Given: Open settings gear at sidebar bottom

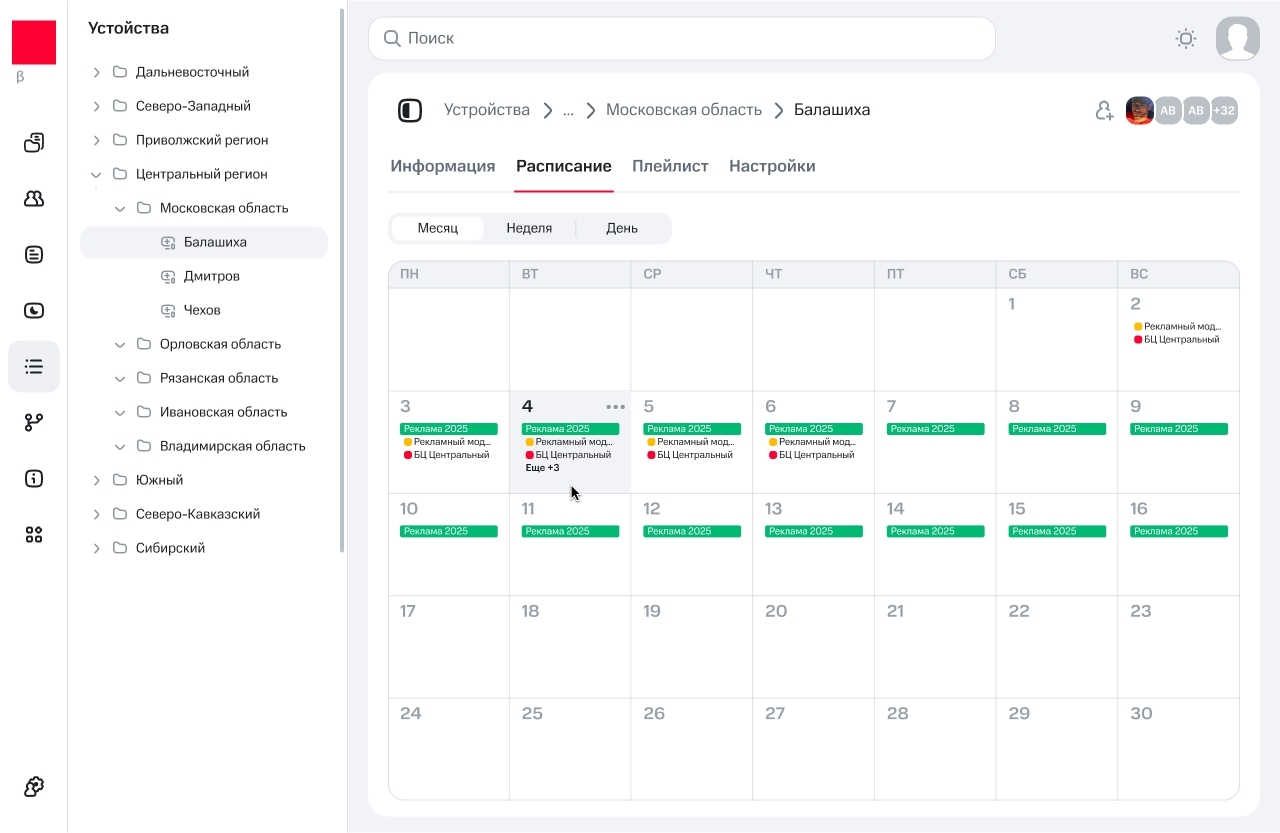Looking at the screenshot, I should [34, 787].
